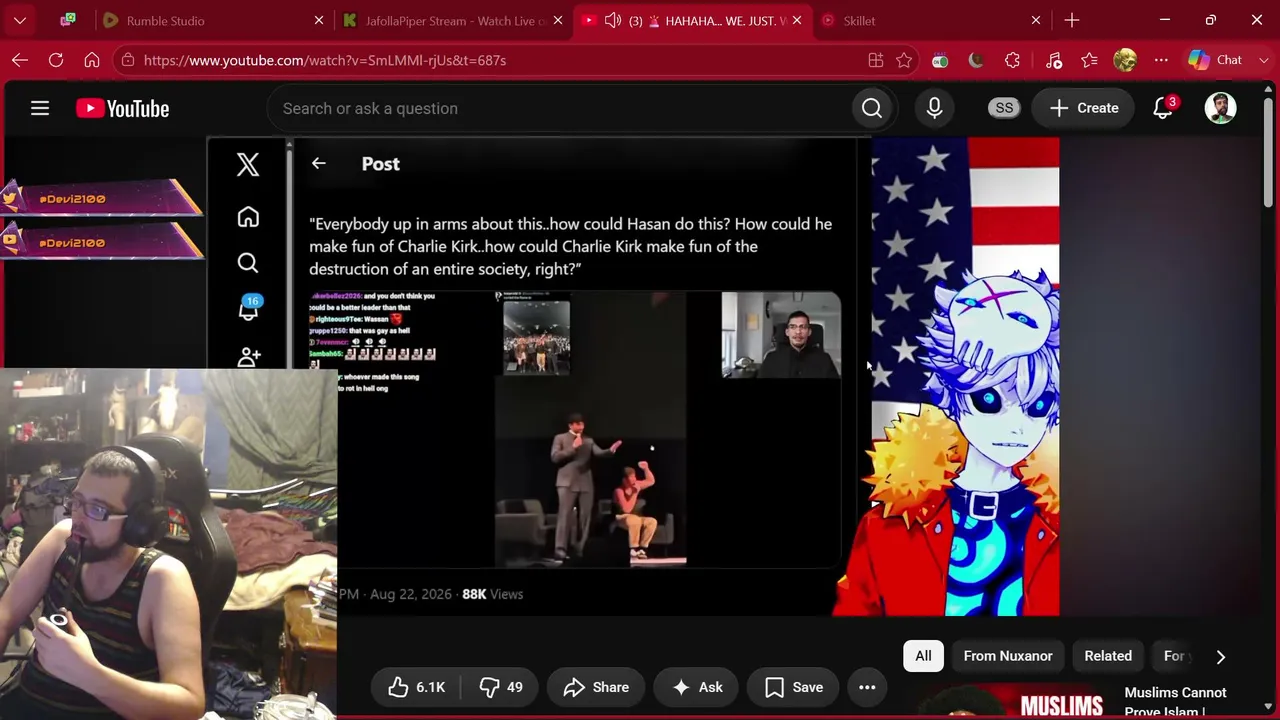The image size is (1280, 720).
Task: Open Copilot Chat in the toolbar
Action: pos(1216,60)
